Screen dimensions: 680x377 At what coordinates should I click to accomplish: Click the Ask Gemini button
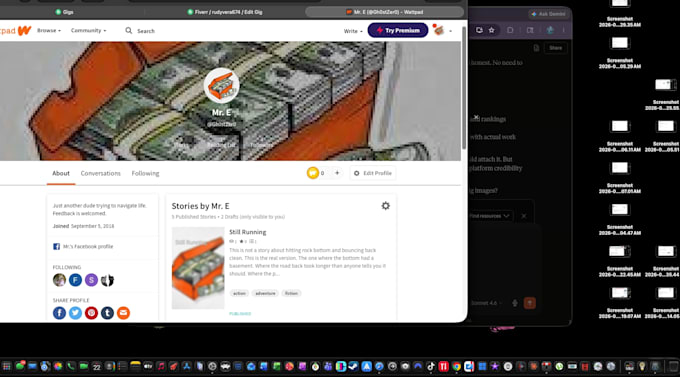[548, 14]
